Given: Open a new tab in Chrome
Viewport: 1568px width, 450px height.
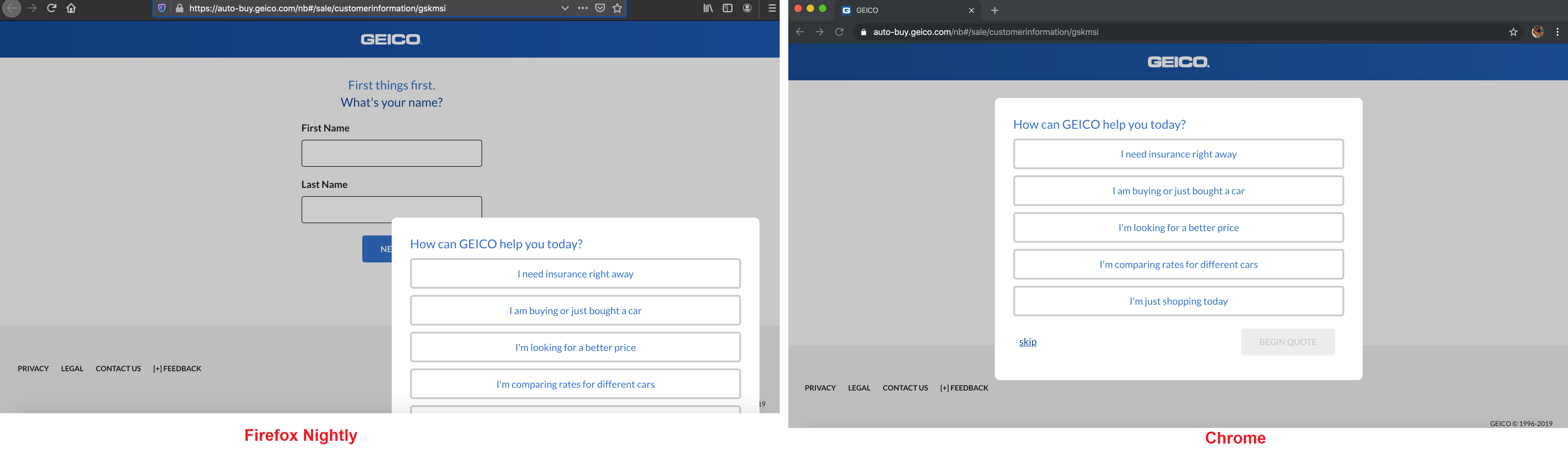Looking at the screenshot, I should [x=995, y=10].
